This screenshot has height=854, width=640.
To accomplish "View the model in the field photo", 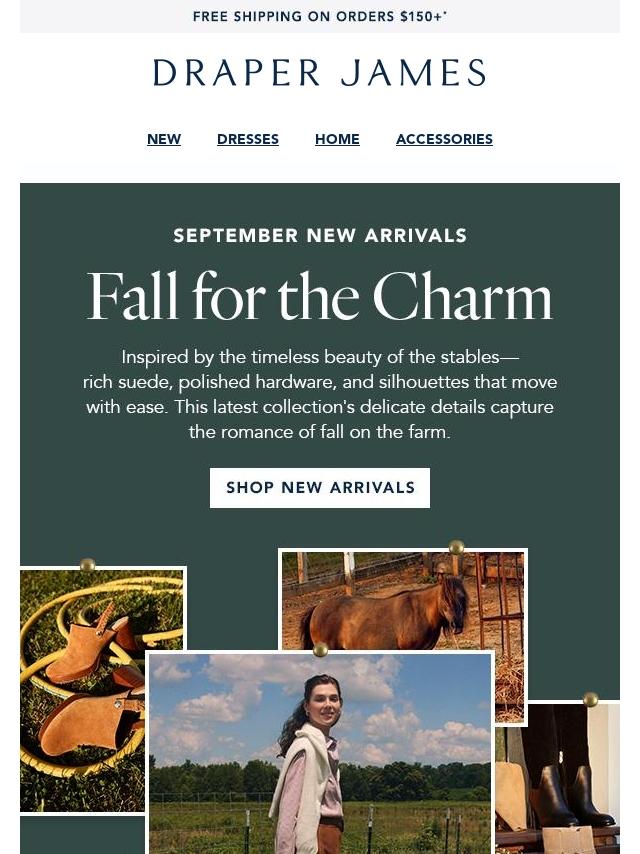I will (321, 753).
